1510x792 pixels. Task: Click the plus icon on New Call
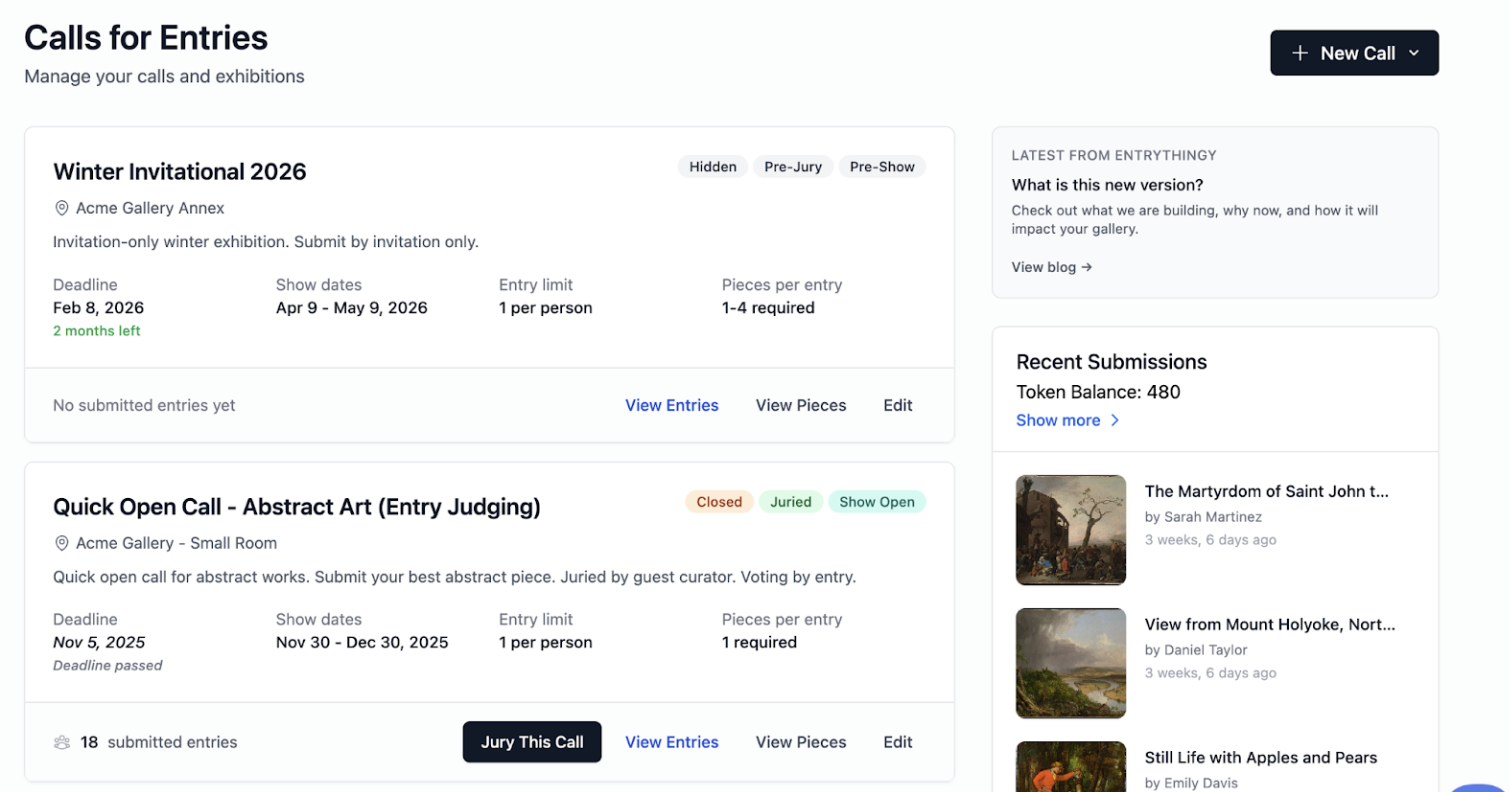[1299, 53]
